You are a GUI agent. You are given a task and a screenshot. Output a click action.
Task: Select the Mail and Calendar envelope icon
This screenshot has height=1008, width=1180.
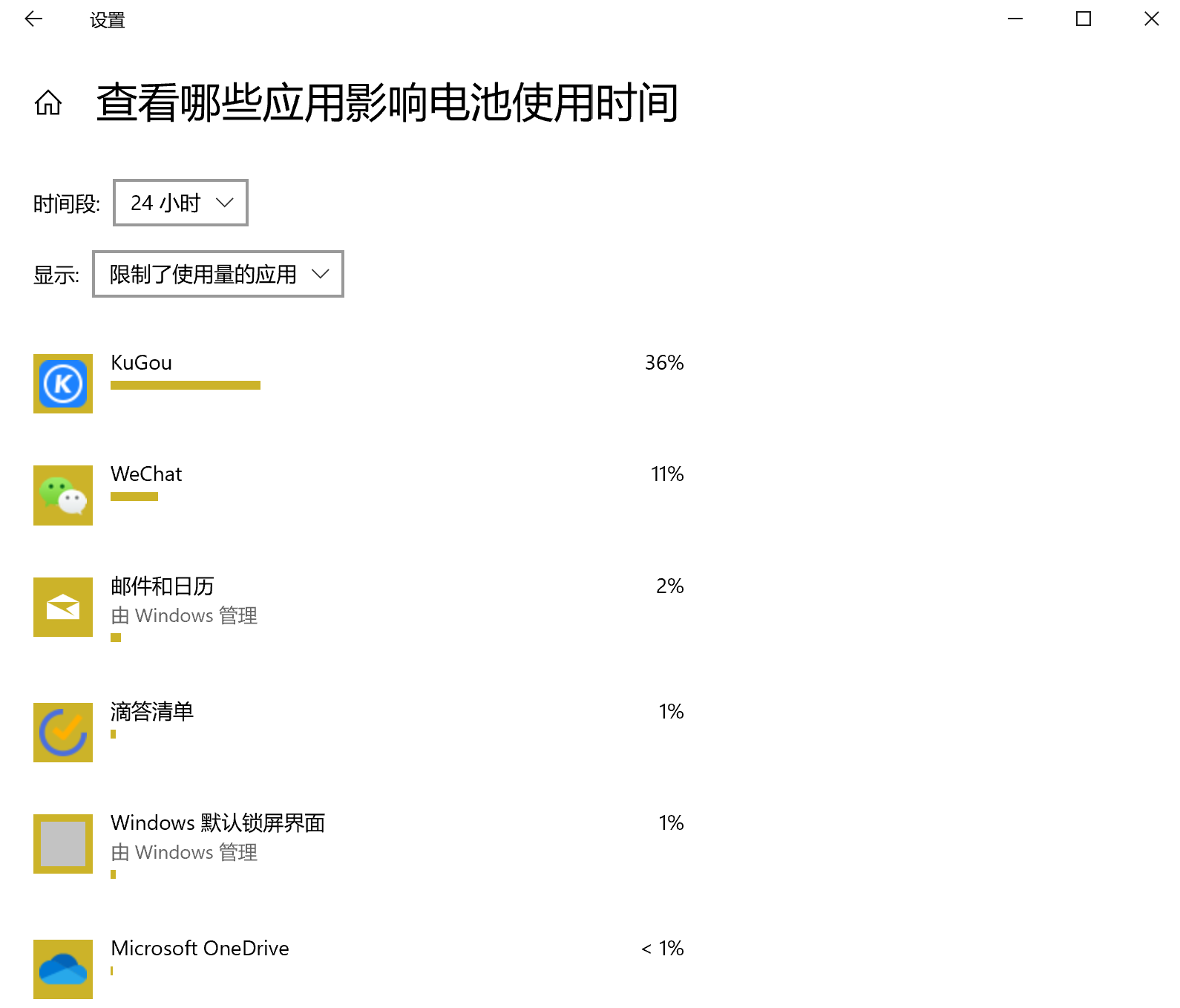(x=63, y=607)
